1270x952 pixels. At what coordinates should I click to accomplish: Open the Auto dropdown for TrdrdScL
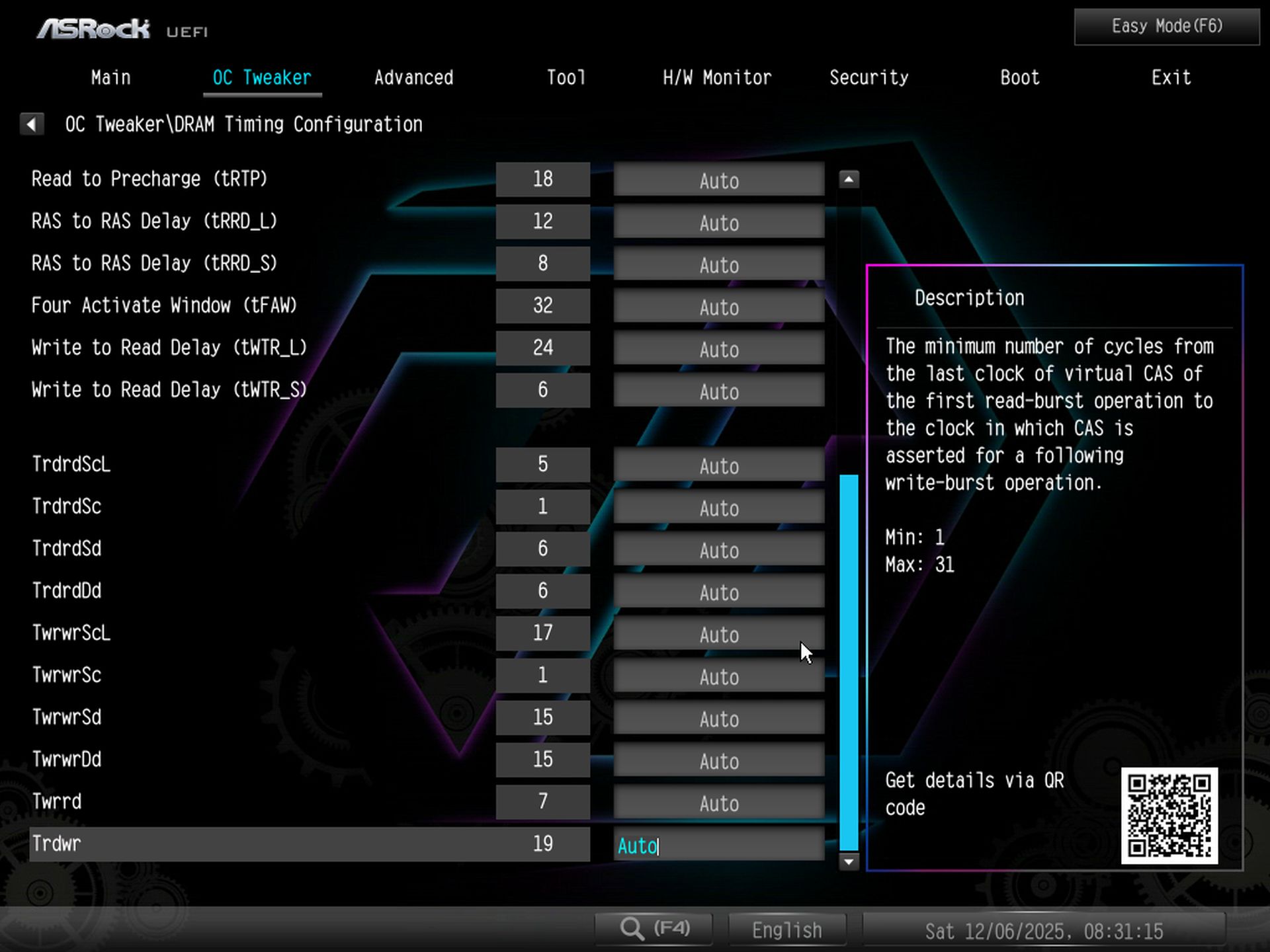point(718,466)
